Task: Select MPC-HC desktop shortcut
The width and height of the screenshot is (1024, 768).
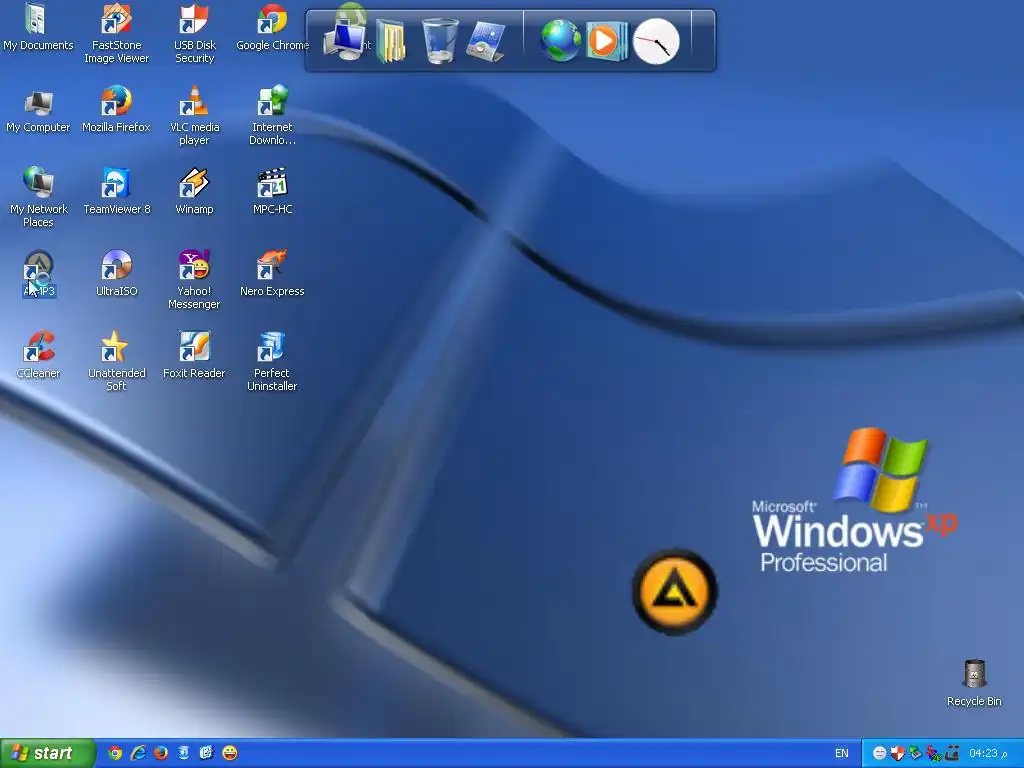Action: [272, 192]
